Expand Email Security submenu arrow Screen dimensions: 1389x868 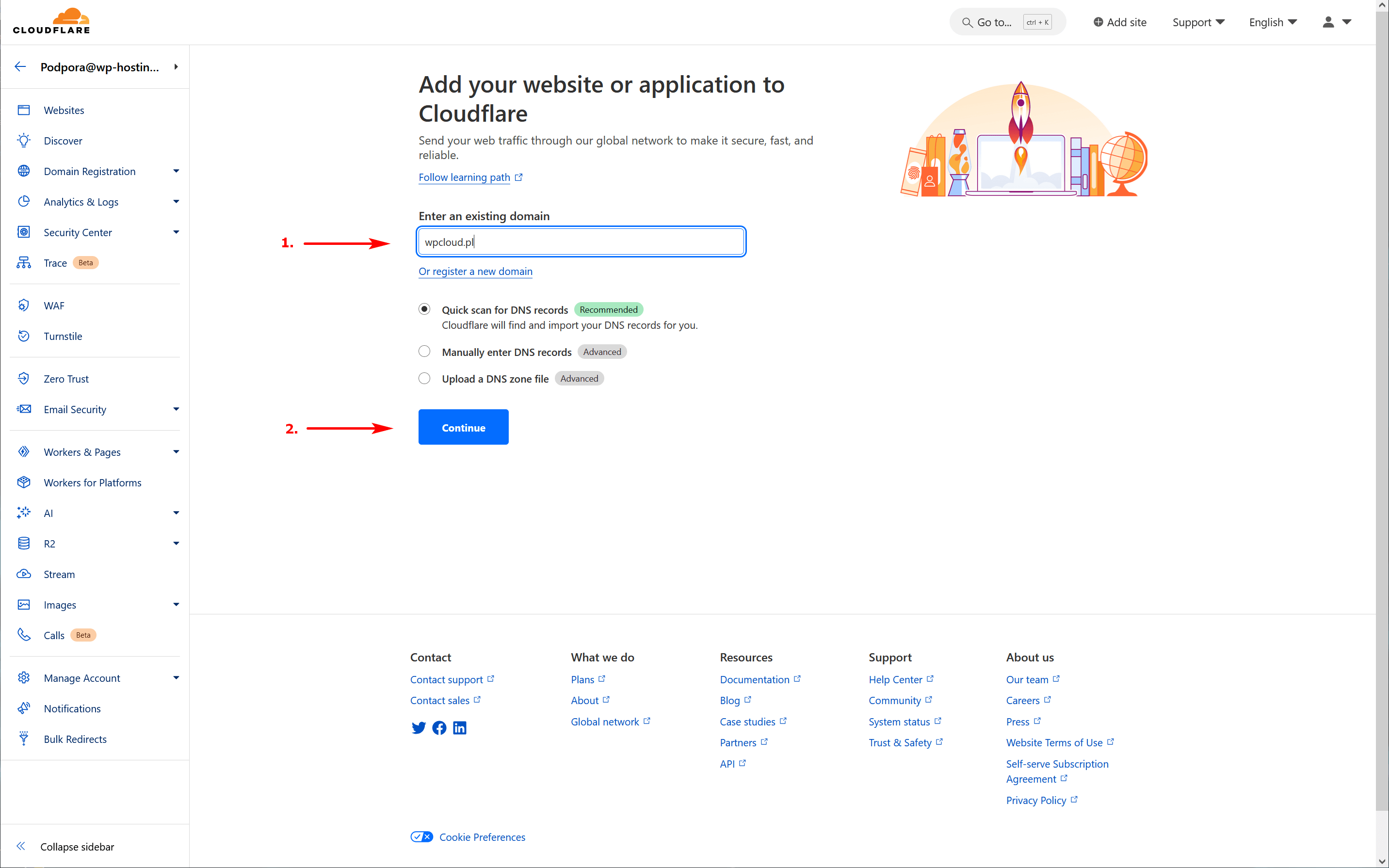click(x=176, y=409)
